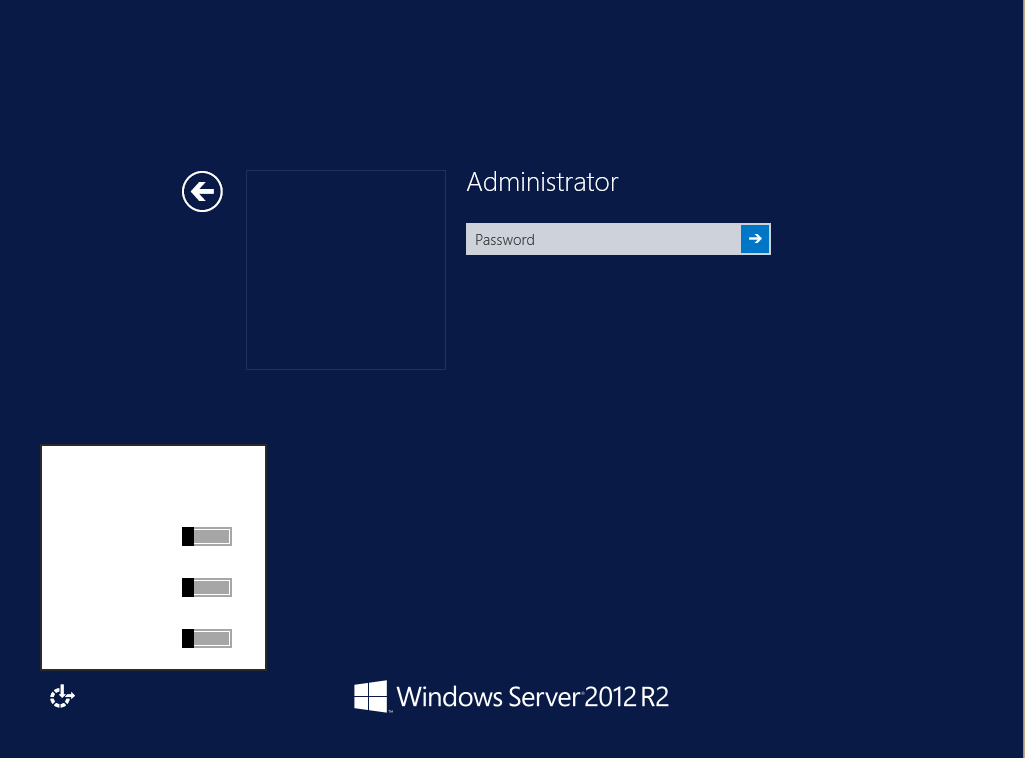Viewport: 1025px width, 758px height.
Task: Toggle the middle switch in Ease of Access panel
Action: click(207, 587)
